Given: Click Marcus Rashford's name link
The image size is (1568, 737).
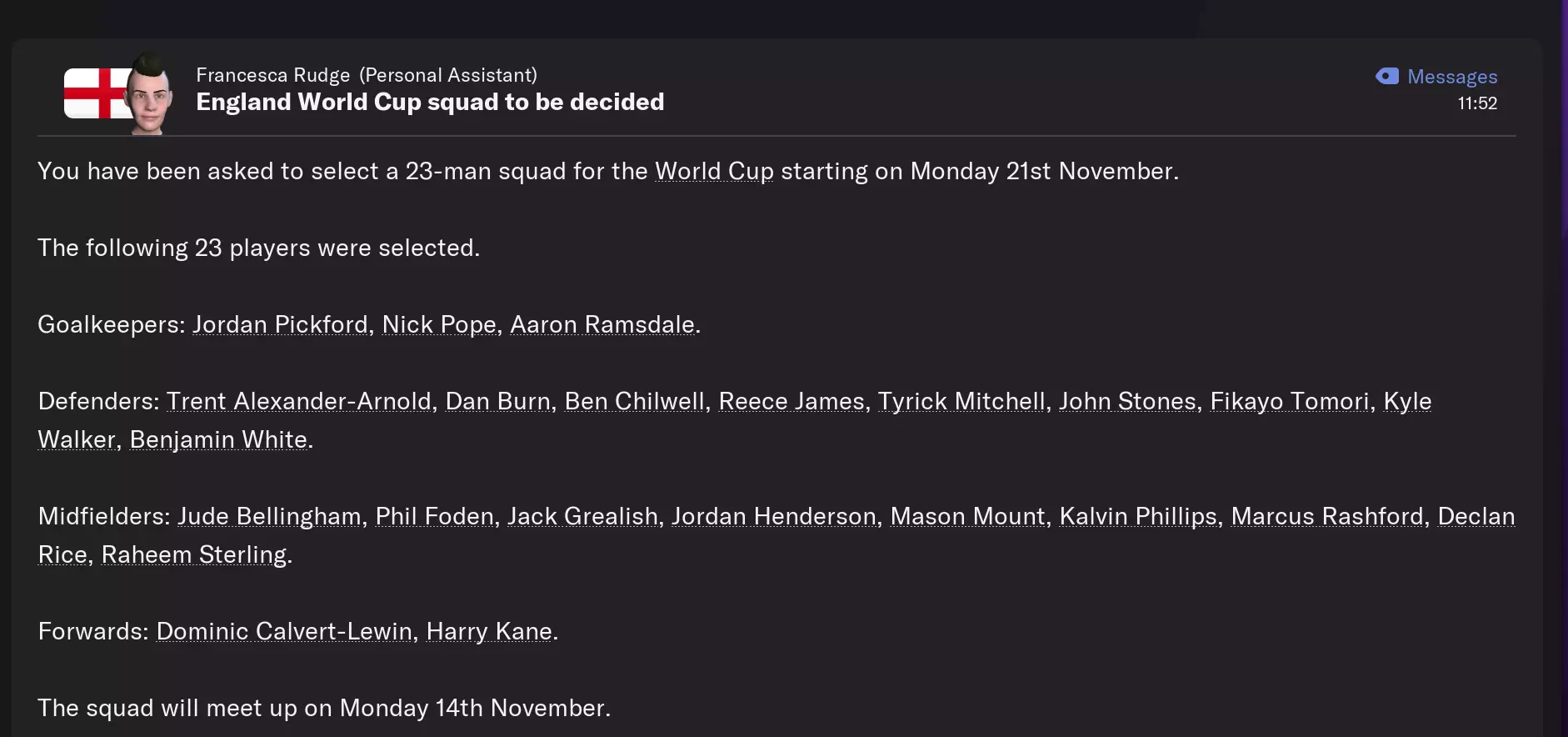Looking at the screenshot, I should click(x=1327, y=516).
